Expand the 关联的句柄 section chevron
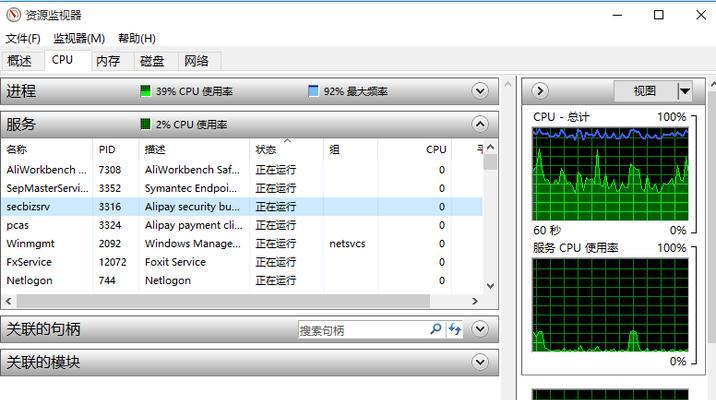This screenshot has height=400, width=716. click(x=480, y=329)
